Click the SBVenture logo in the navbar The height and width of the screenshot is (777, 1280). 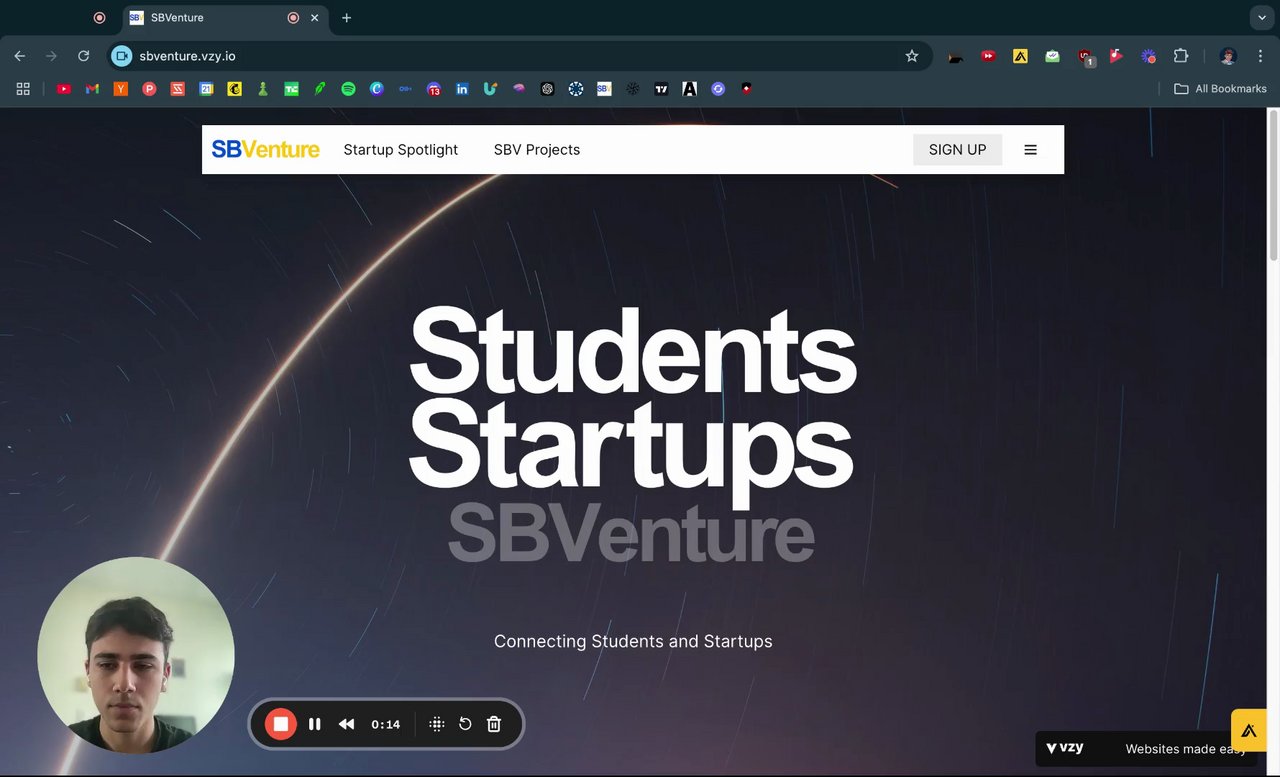265,150
